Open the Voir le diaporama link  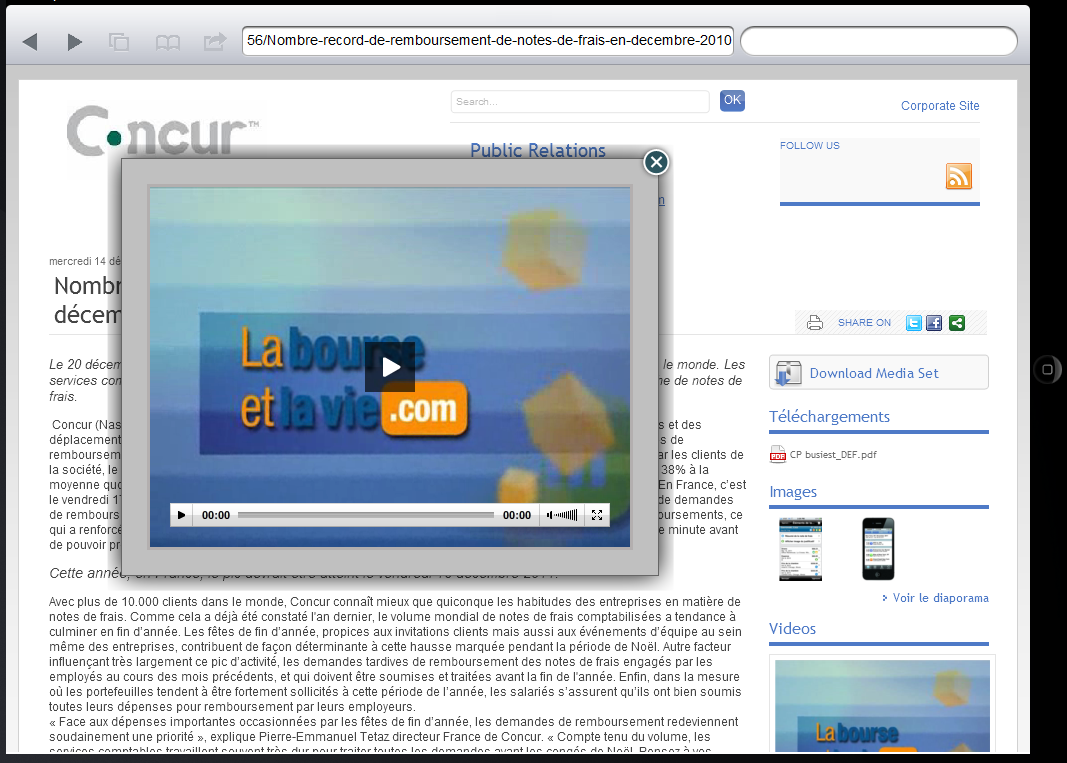click(940, 598)
